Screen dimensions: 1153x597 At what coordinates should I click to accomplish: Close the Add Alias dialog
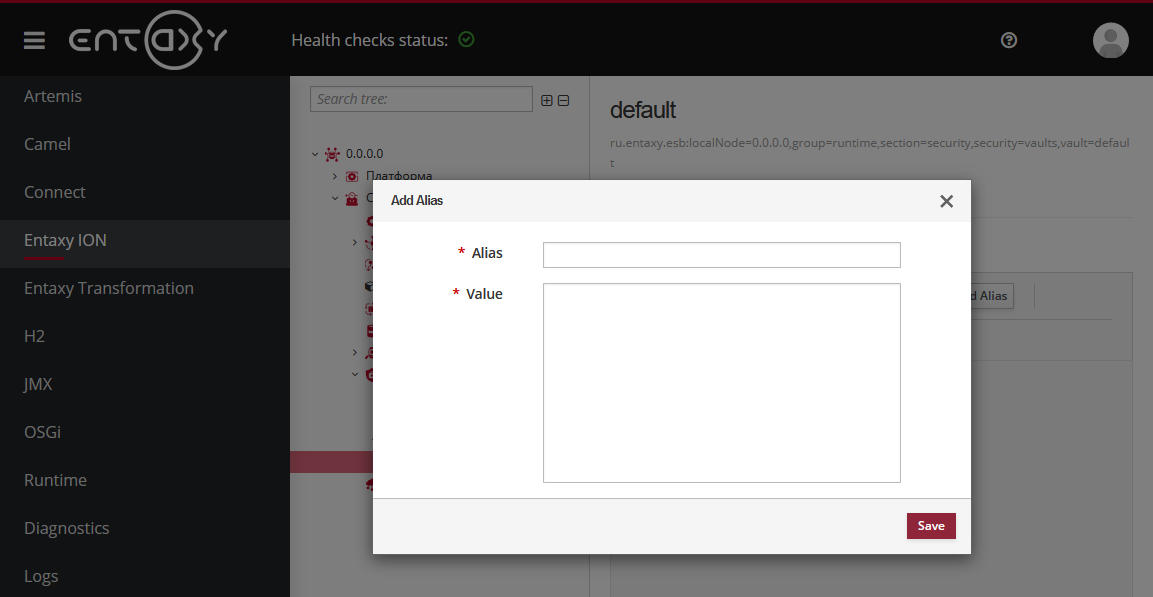tap(946, 201)
